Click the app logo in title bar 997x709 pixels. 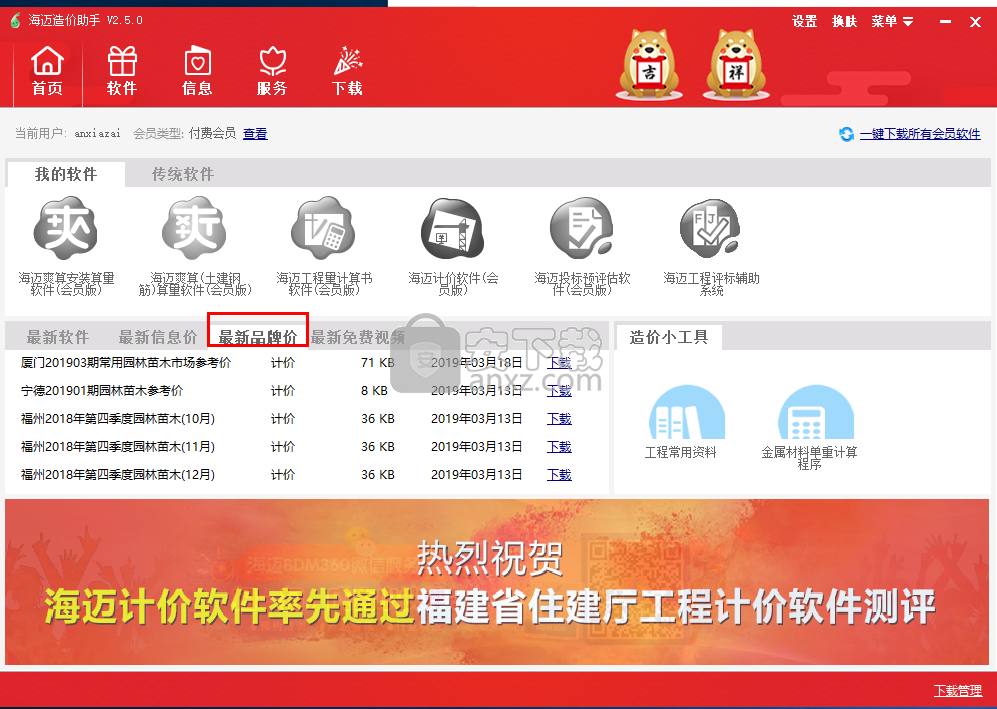click(15, 20)
